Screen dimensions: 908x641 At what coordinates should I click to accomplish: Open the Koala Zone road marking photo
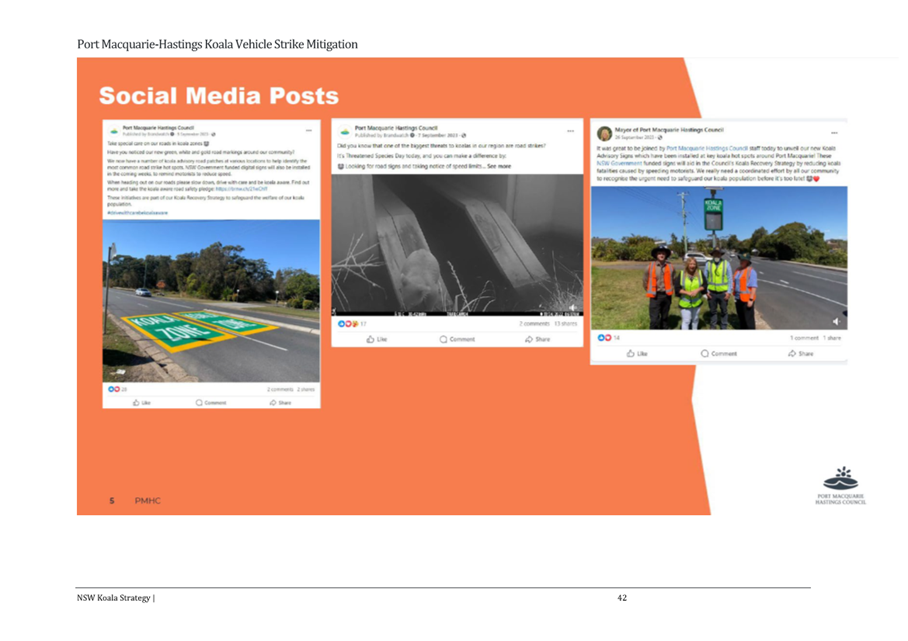click(211, 301)
